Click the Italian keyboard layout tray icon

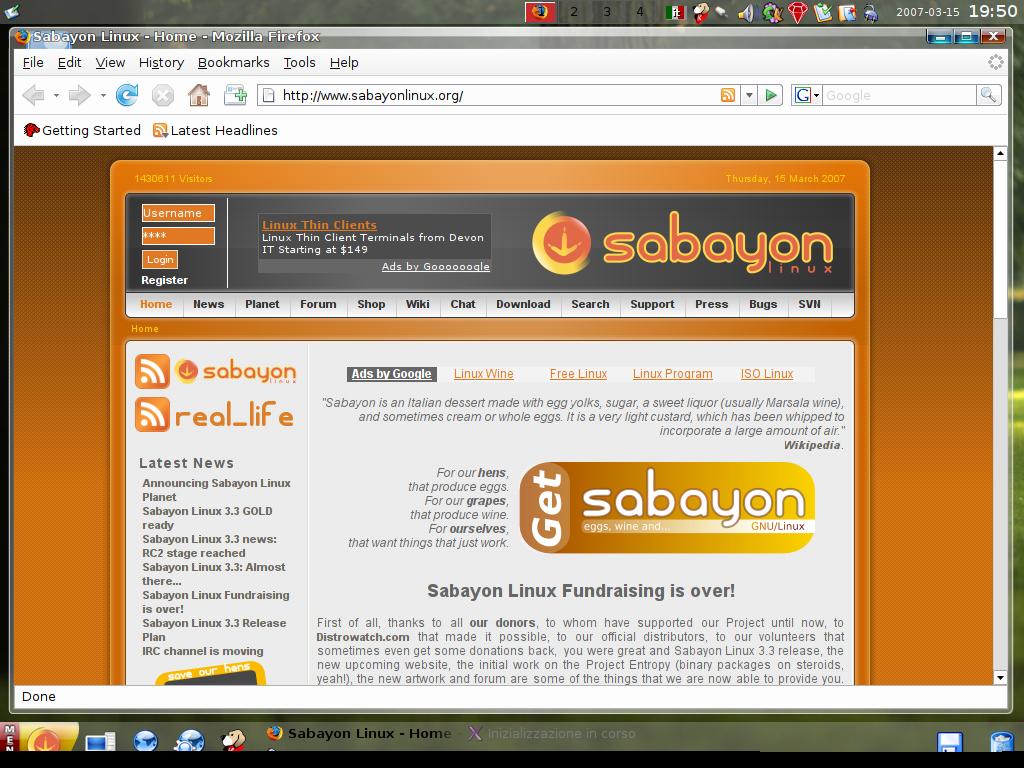[675, 12]
